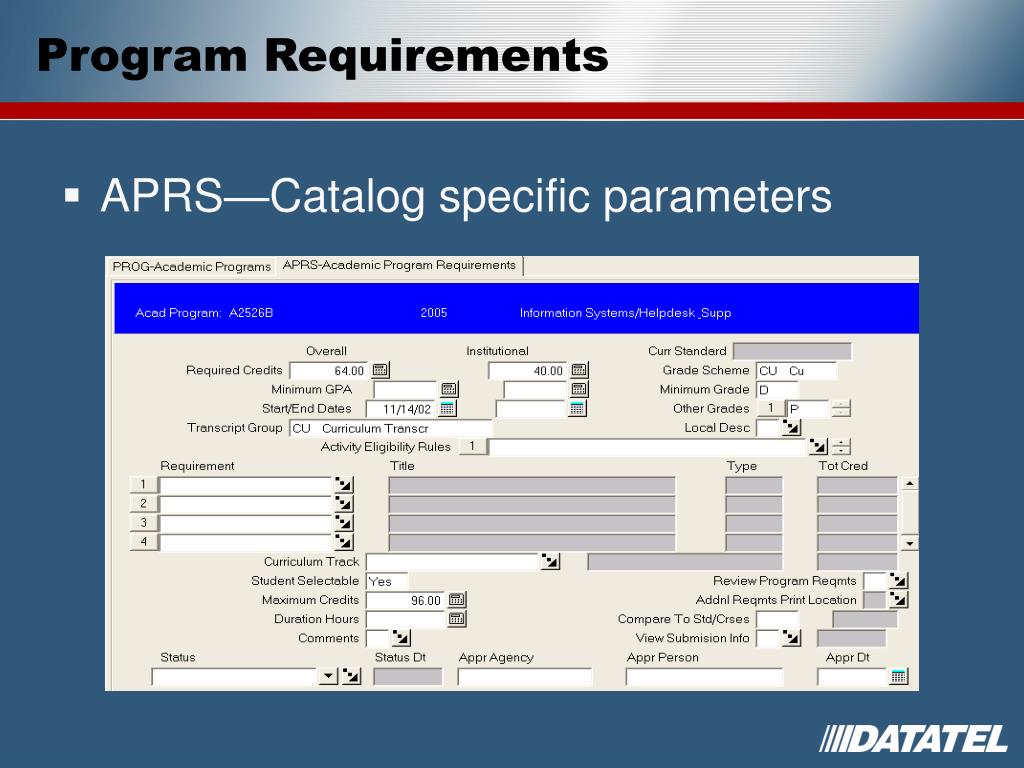The image size is (1024, 768).
Task: Open detail icon for Requirement row 1
Action: (344, 485)
